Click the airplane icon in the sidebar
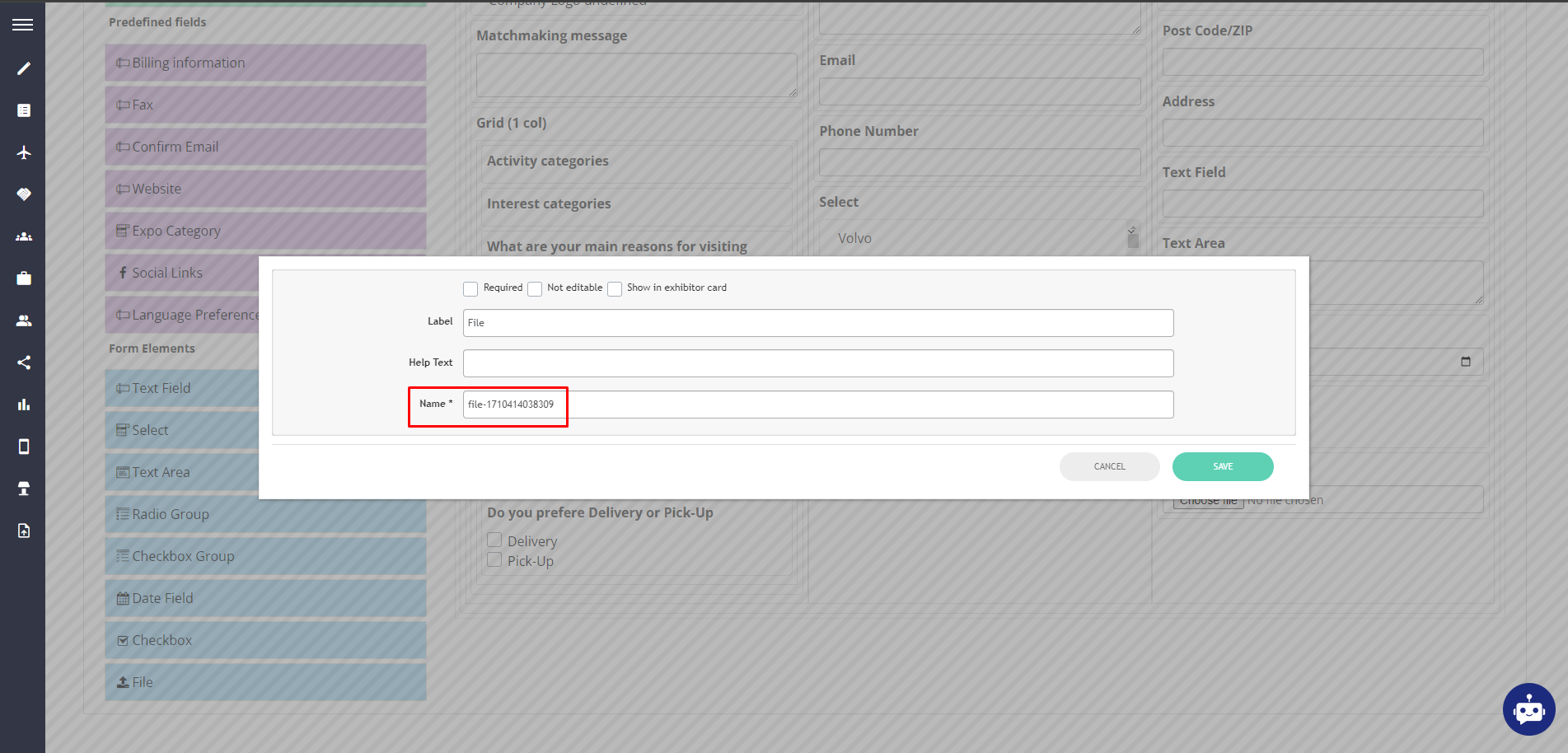This screenshot has width=1568, height=753. [x=23, y=152]
